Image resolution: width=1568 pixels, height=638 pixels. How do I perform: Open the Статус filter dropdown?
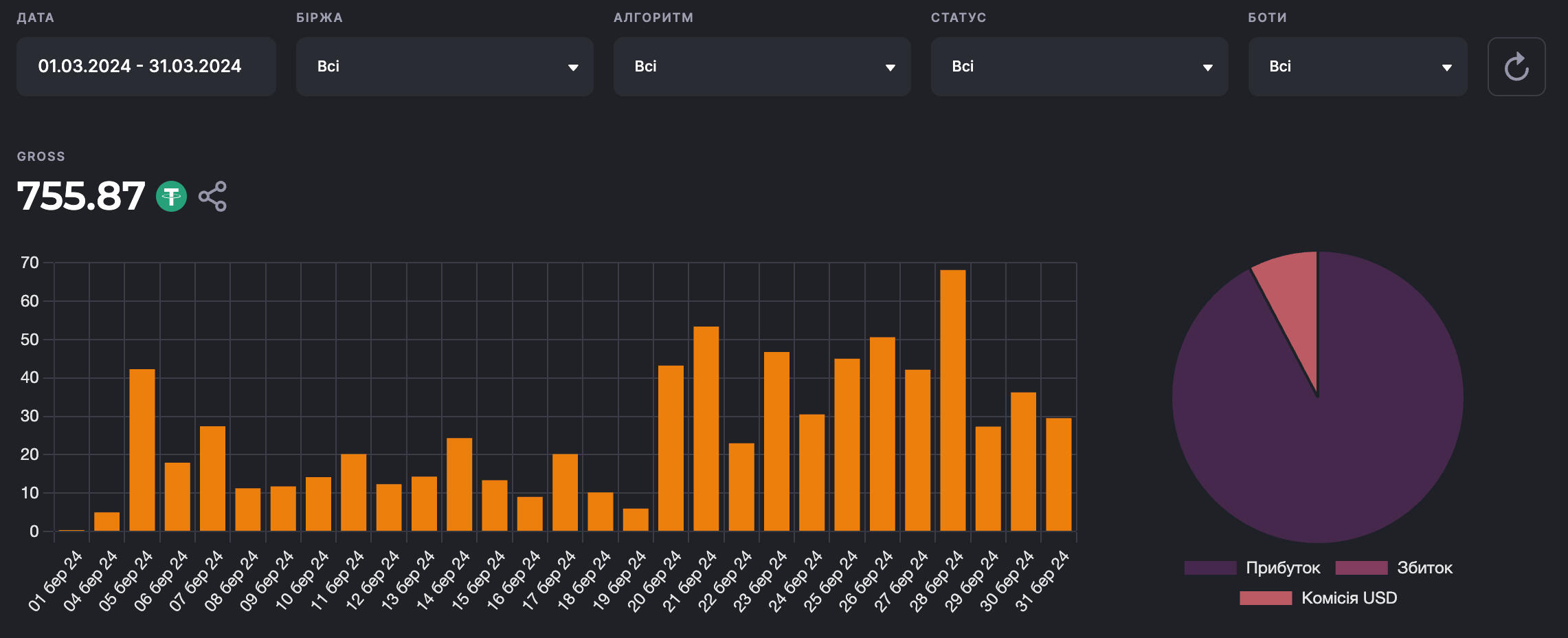(x=1079, y=67)
